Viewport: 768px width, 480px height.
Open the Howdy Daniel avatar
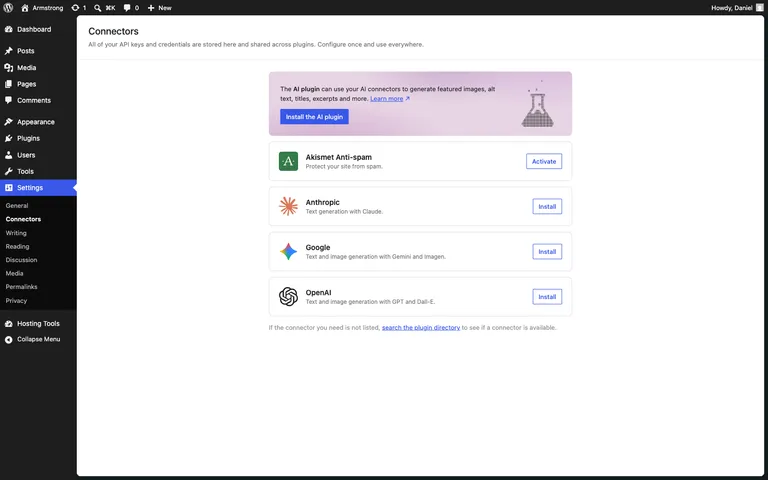pos(760,8)
